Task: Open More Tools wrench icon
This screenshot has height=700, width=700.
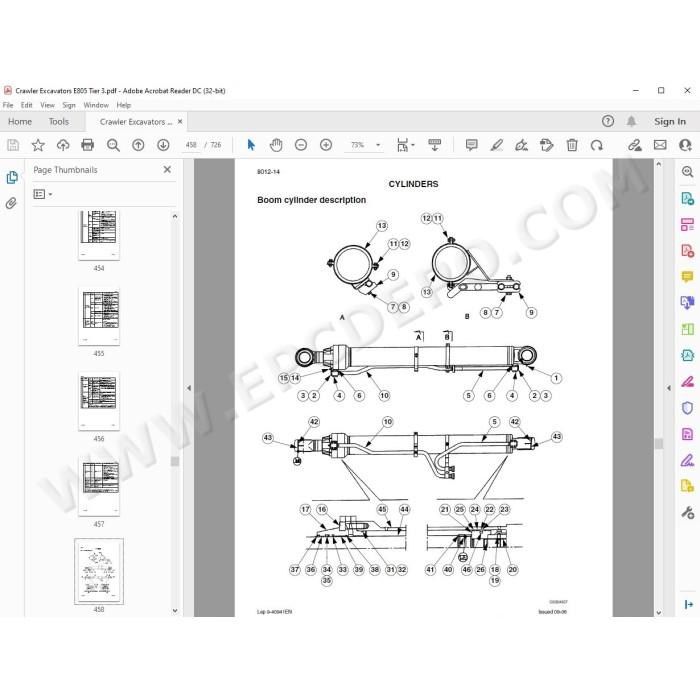Action: tap(688, 512)
